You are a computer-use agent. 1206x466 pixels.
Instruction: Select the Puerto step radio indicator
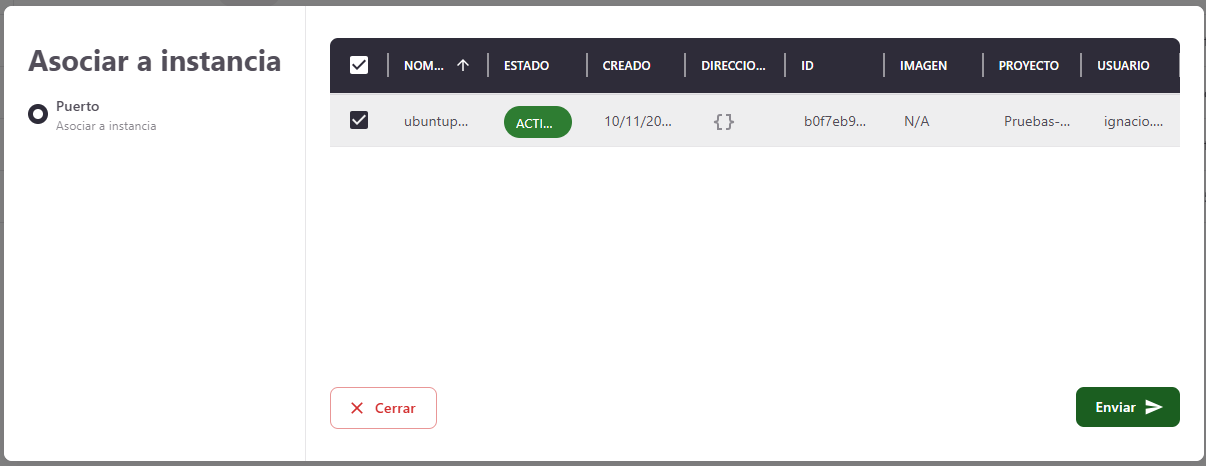click(x=38, y=114)
